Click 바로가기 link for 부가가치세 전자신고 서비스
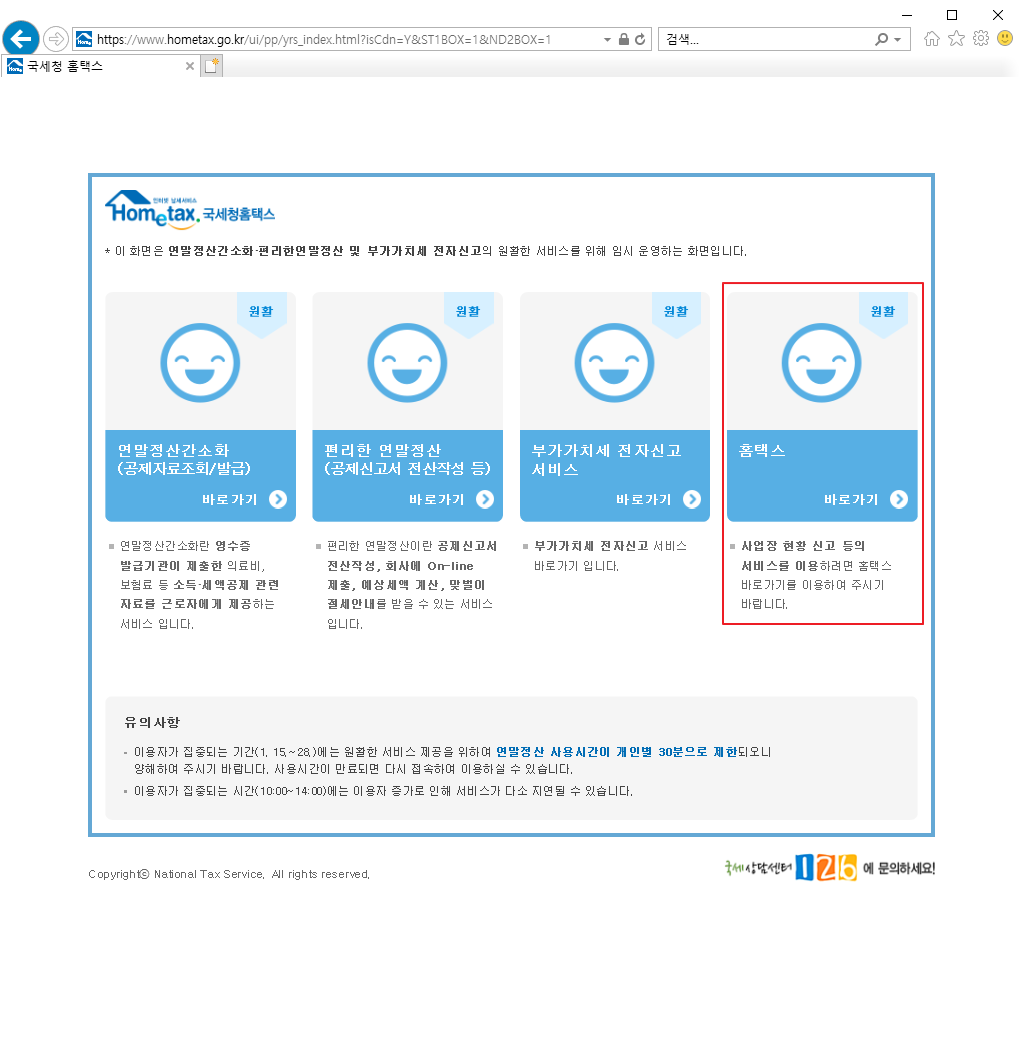Screen dimensions: 1022x1040 pyautogui.click(x=643, y=499)
